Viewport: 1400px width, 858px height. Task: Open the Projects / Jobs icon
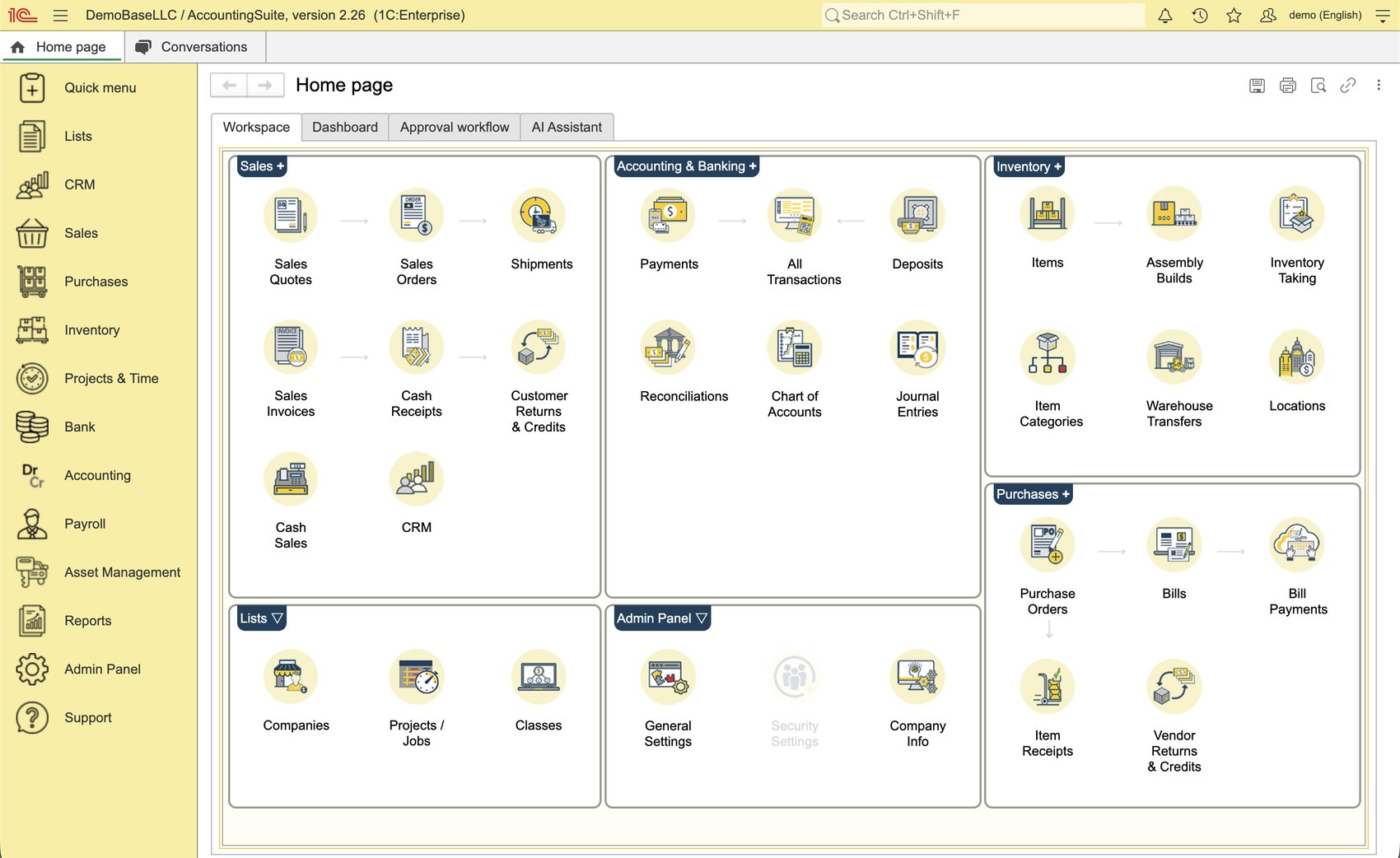click(x=417, y=677)
